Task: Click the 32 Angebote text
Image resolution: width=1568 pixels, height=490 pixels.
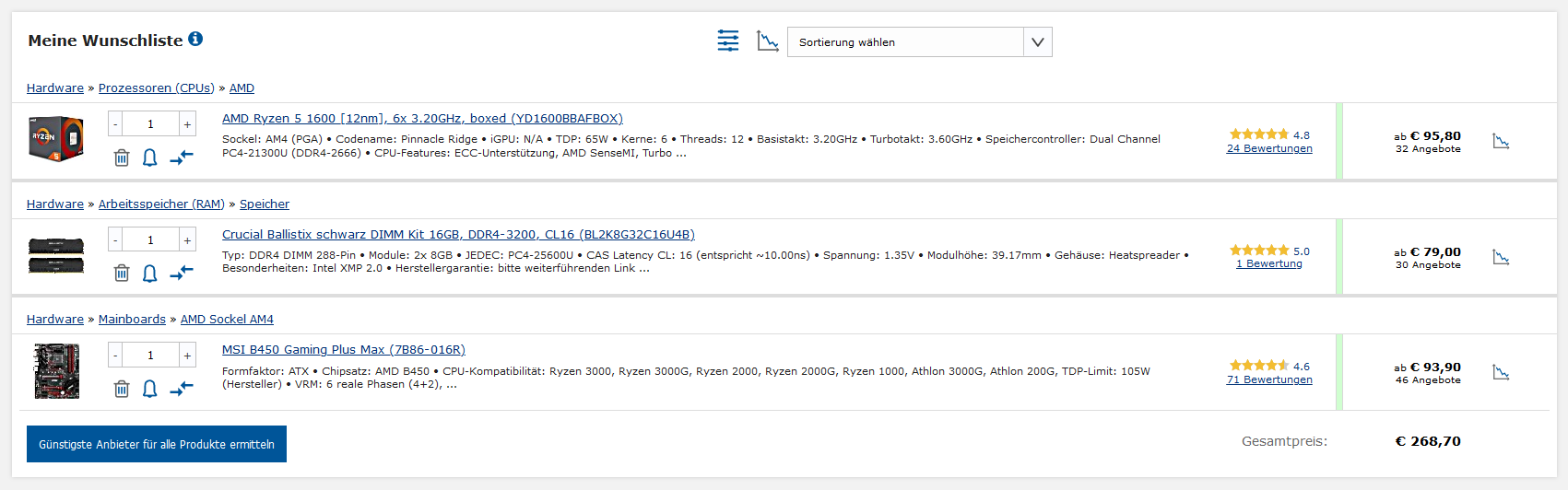Action: coord(1428,149)
